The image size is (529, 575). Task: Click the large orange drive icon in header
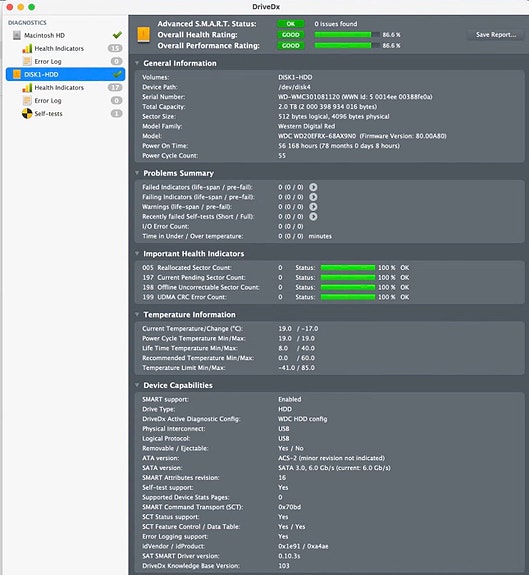pyautogui.click(x=143, y=35)
